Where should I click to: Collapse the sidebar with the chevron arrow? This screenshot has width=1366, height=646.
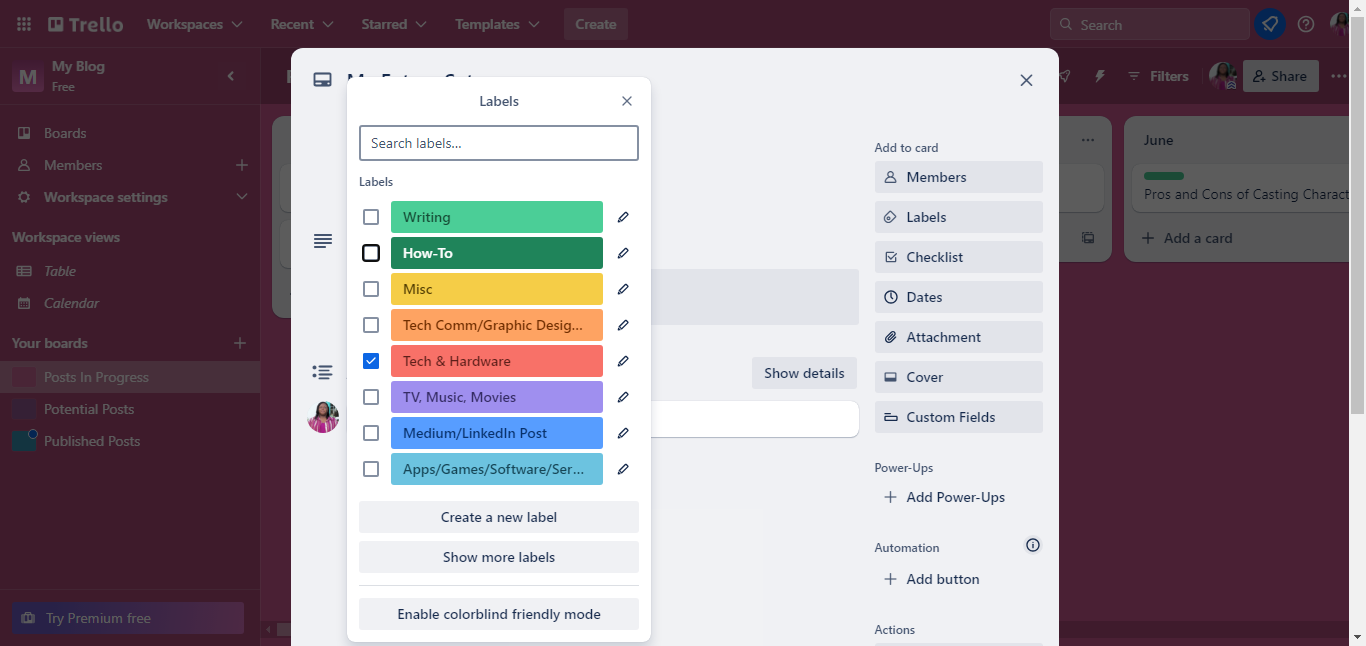pos(231,76)
